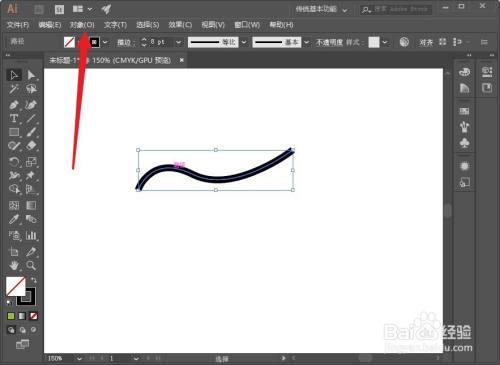This screenshot has height=365, width=500.
Task: Open the 对象(O) menu
Action: (x=82, y=25)
